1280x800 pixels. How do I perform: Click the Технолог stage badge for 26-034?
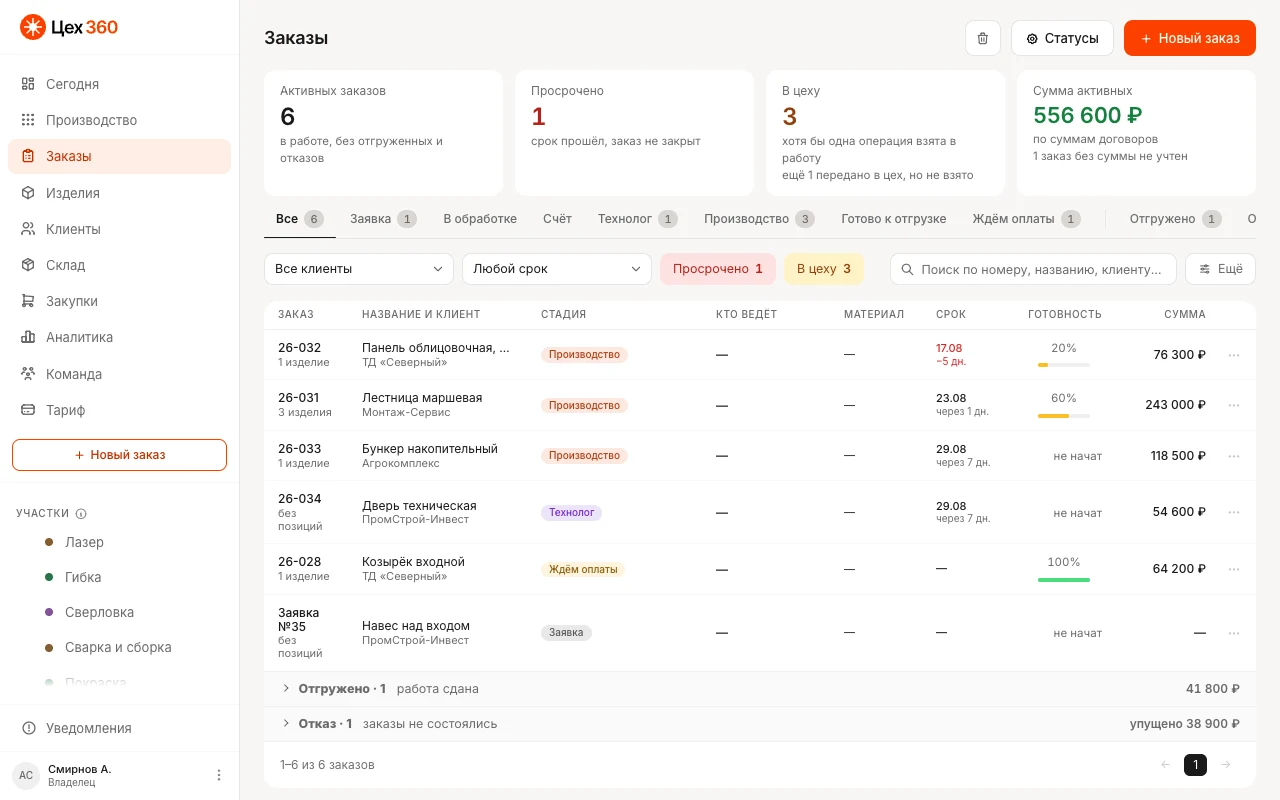pyautogui.click(x=571, y=513)
